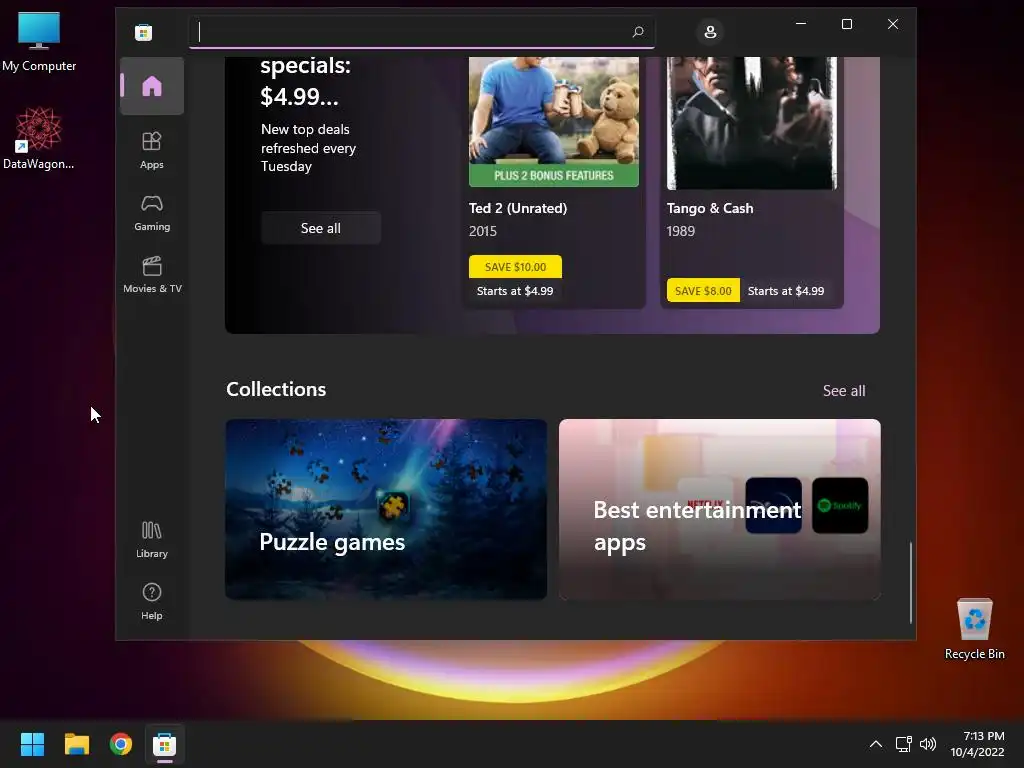Open Best entertainment apps collection

click(x=720, y=509)
